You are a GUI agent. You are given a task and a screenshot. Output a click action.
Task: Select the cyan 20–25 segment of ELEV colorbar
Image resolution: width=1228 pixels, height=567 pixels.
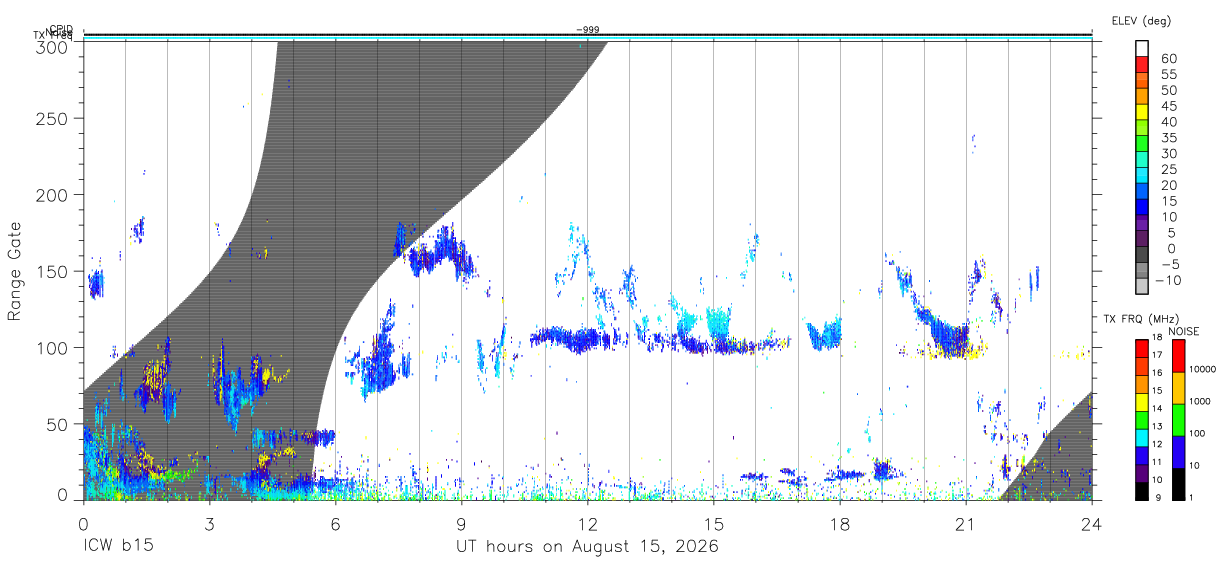pyautogui.click(x=1142, y=177)
